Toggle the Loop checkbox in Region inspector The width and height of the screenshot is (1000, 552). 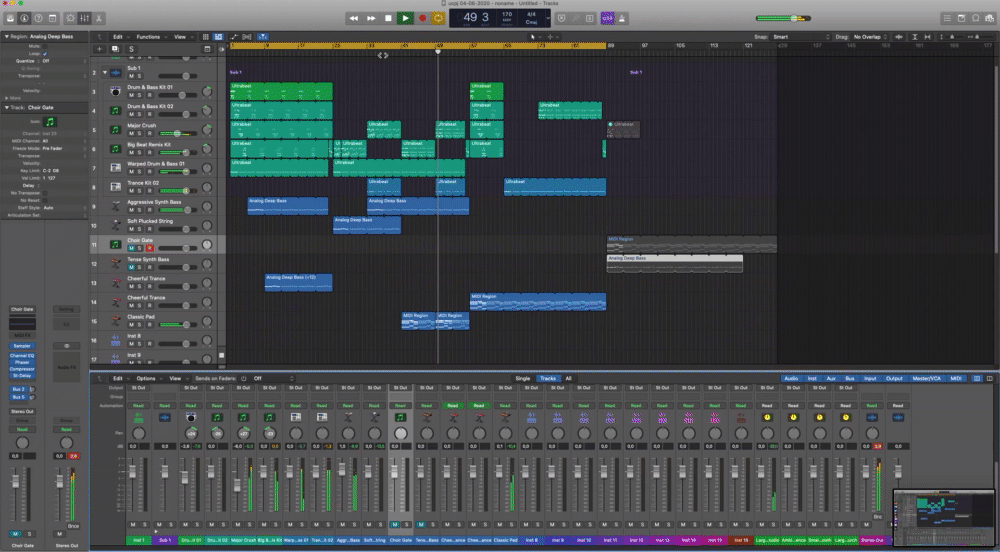coord(46,53)
